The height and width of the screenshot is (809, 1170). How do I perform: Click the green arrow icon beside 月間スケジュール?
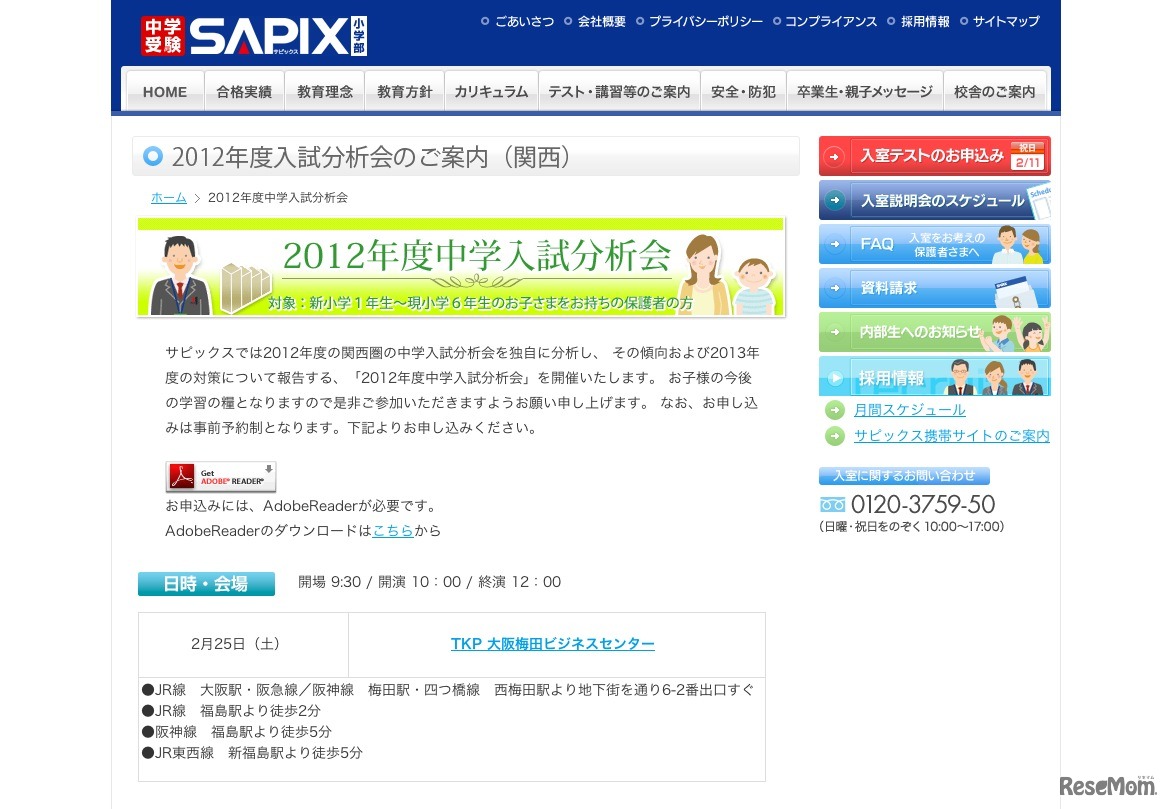click(833, 410)
